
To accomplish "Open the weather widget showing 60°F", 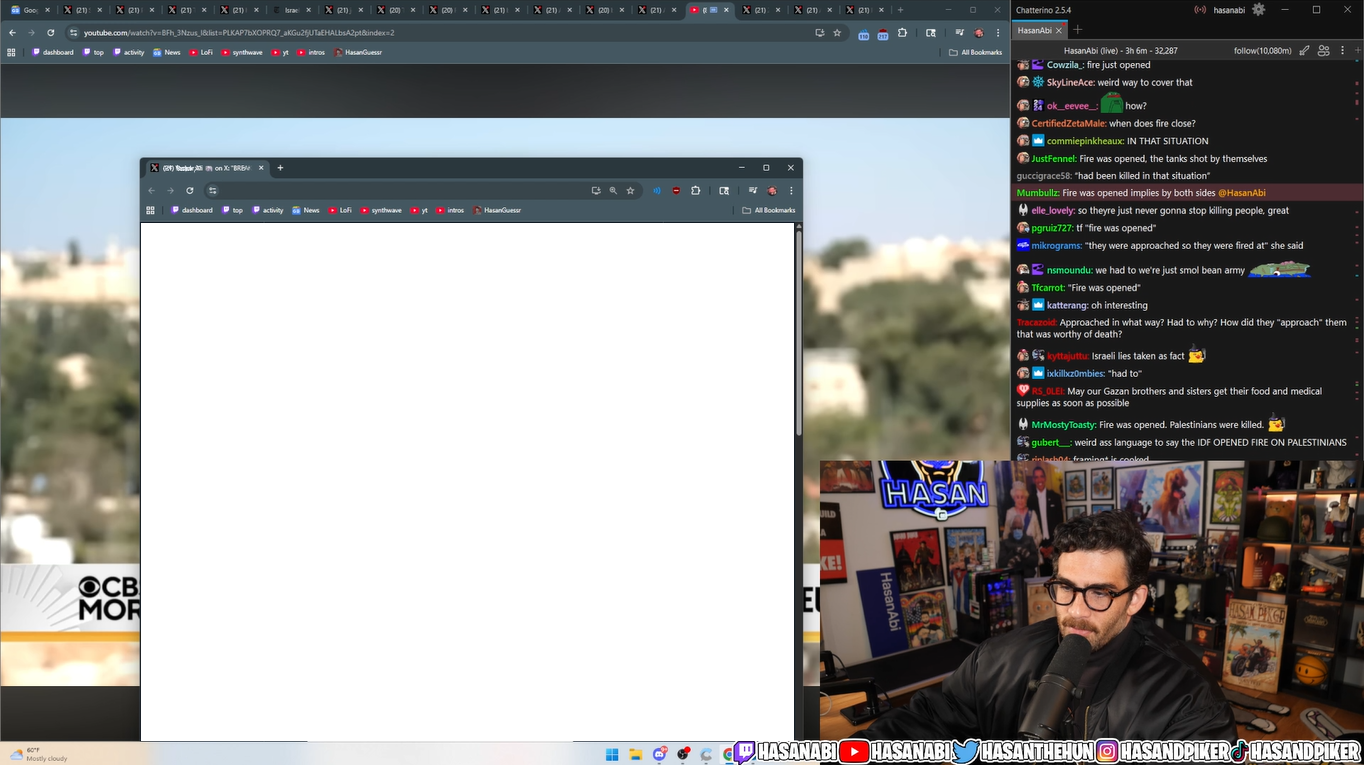I will point(40,754).
